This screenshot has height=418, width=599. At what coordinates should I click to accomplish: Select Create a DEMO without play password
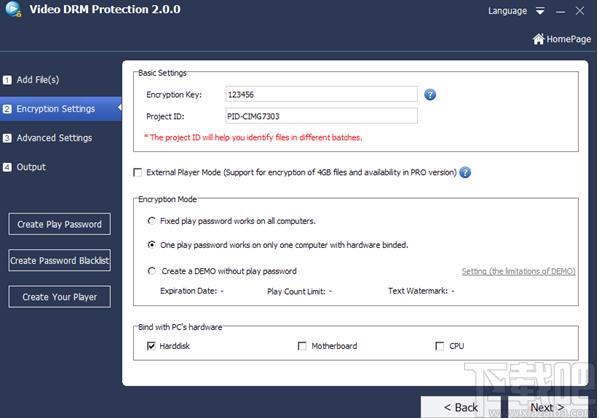[x=152, y=271]
